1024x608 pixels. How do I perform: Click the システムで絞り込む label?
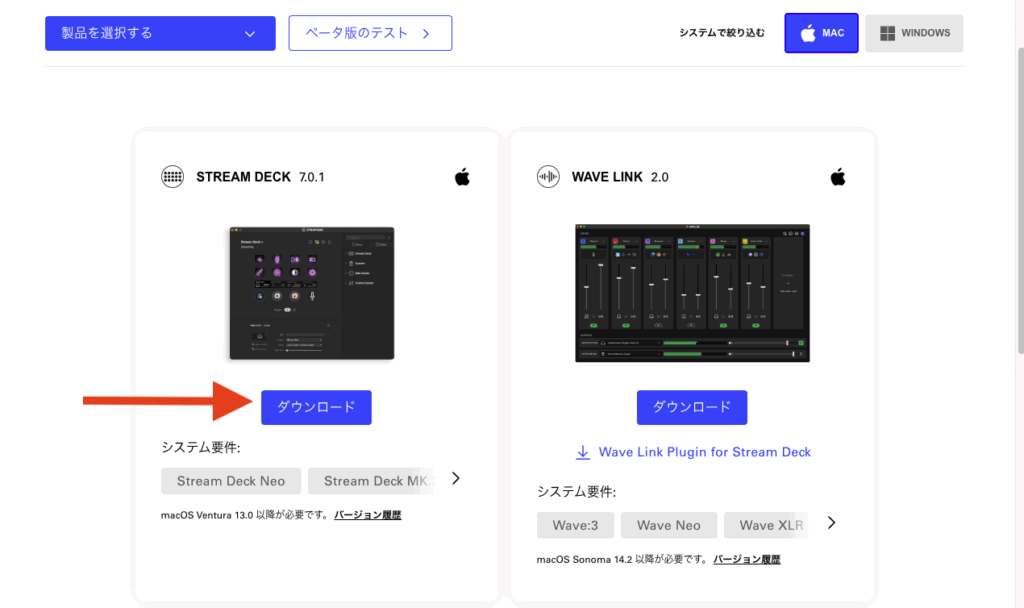(722, 33)
